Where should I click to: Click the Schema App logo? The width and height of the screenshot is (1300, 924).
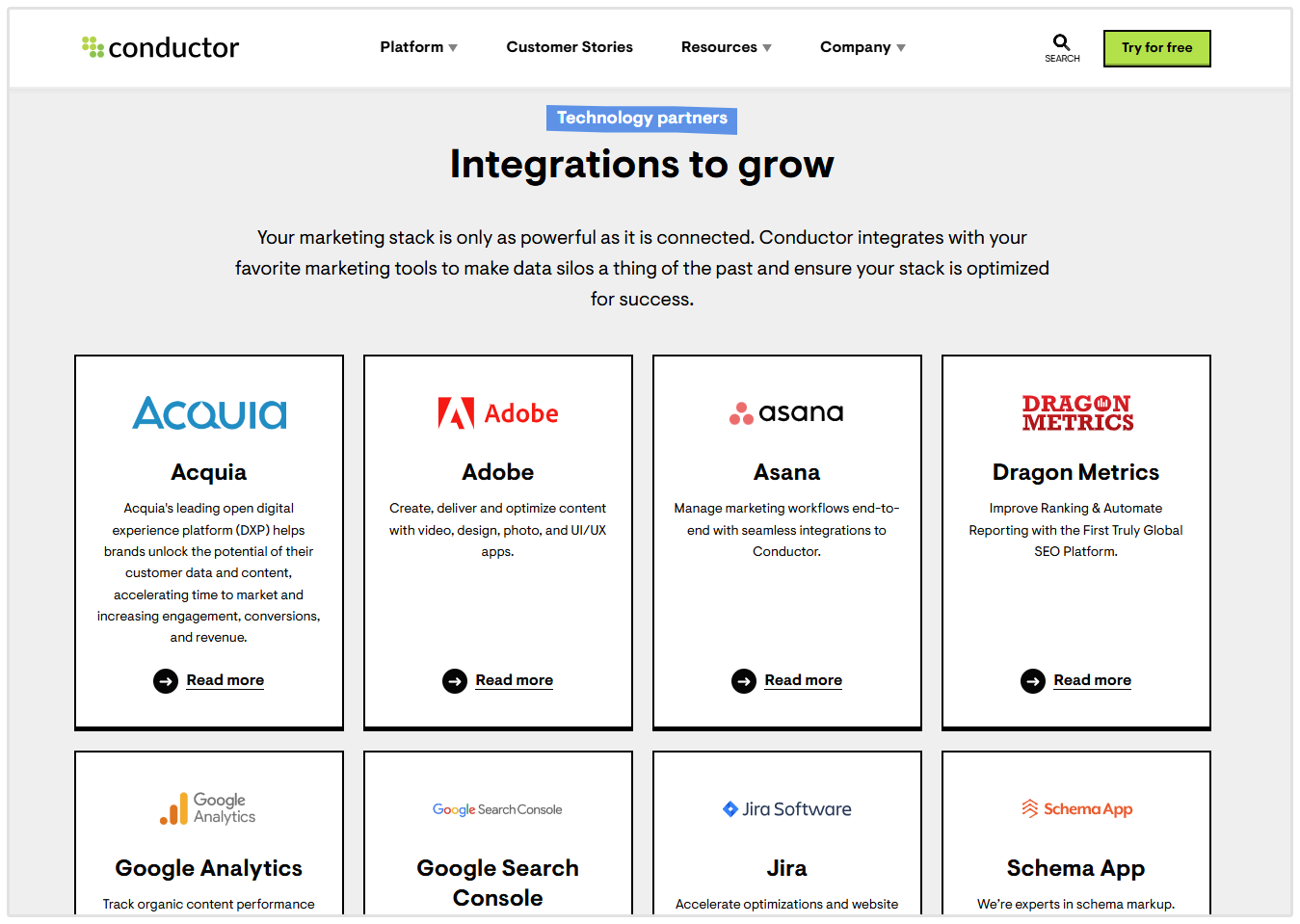[1076, 809]
